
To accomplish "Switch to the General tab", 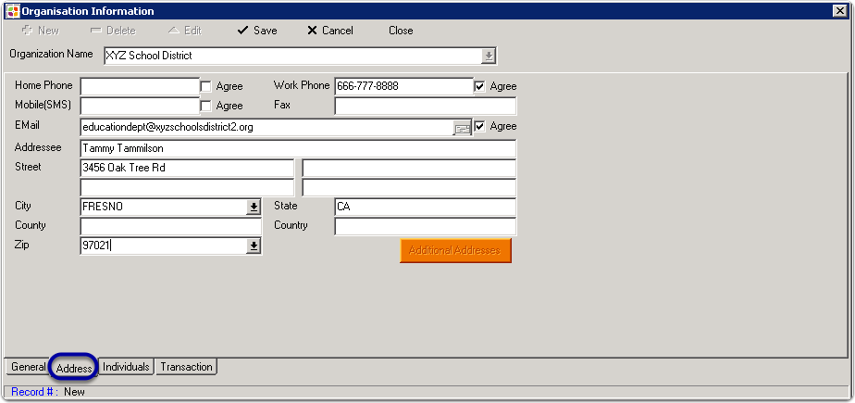I will (x=28, y=367).
